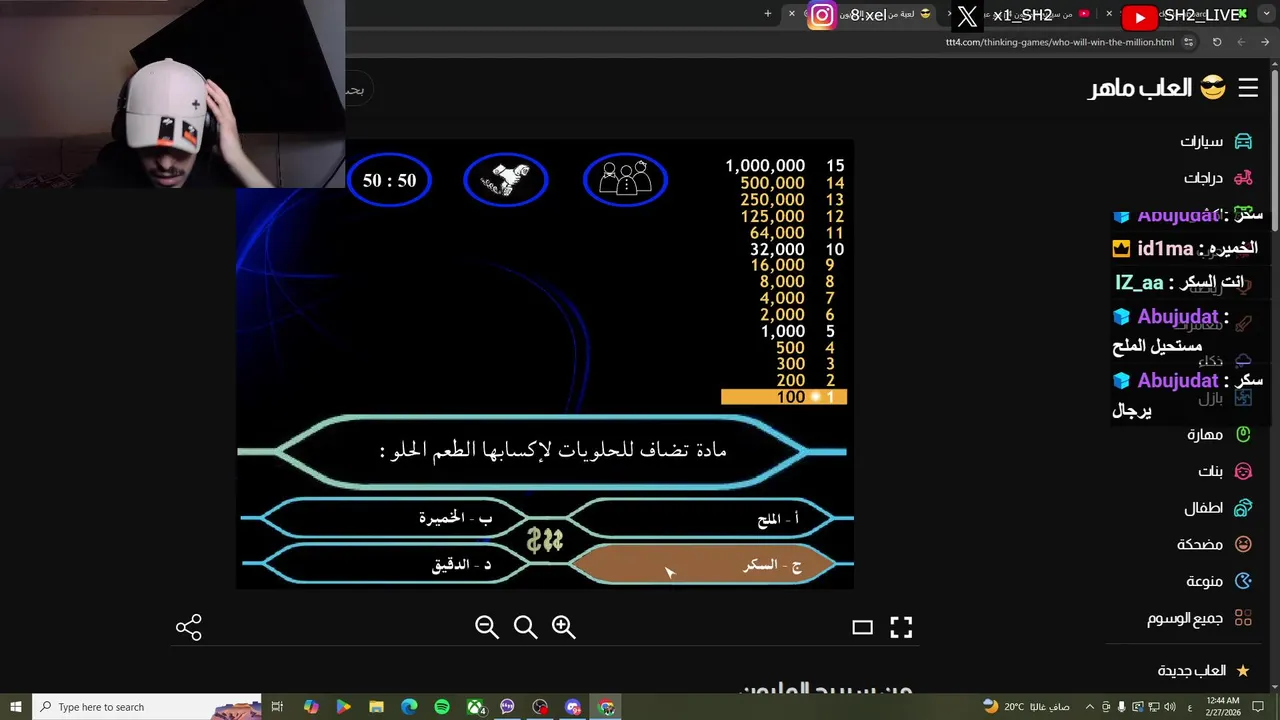Open Spotify from the taskbar

click(x=442, y=707)
